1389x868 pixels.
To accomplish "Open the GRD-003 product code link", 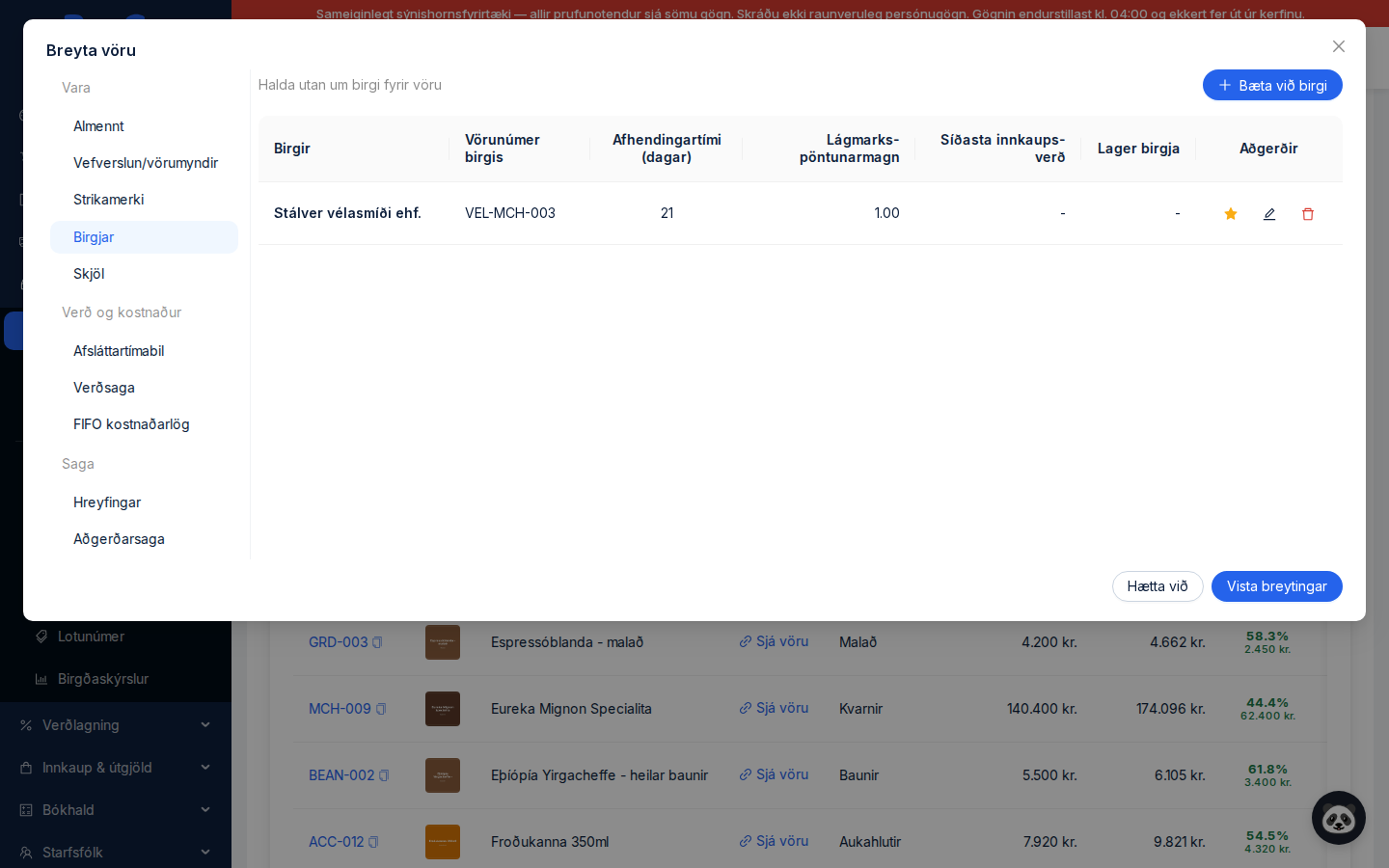I will click(x=338, y=642).
